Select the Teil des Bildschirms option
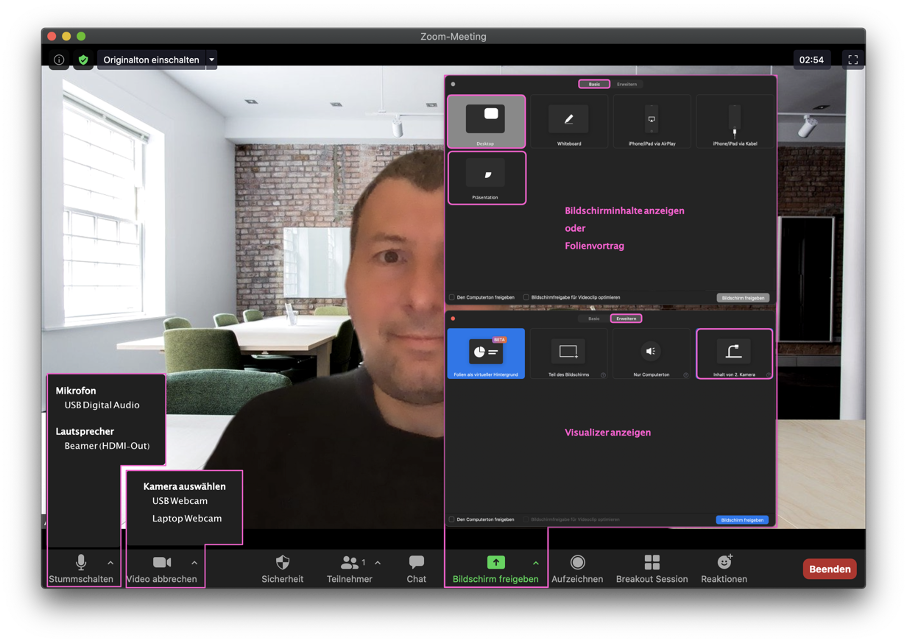908x644 pixels. pos(569,354)
